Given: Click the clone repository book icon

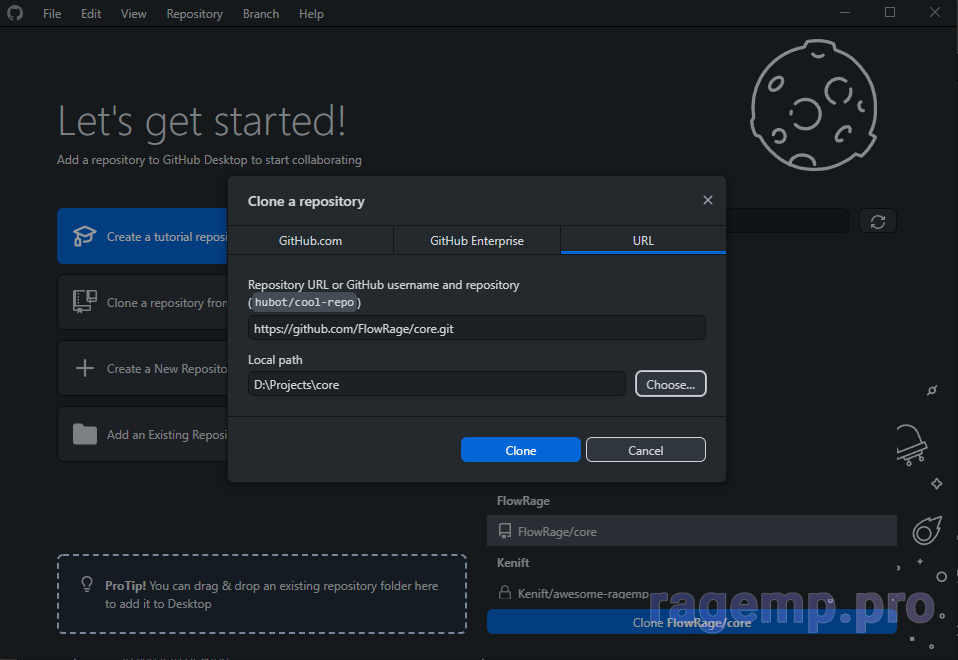Looking at the screenshot, I should click(84, 302).
